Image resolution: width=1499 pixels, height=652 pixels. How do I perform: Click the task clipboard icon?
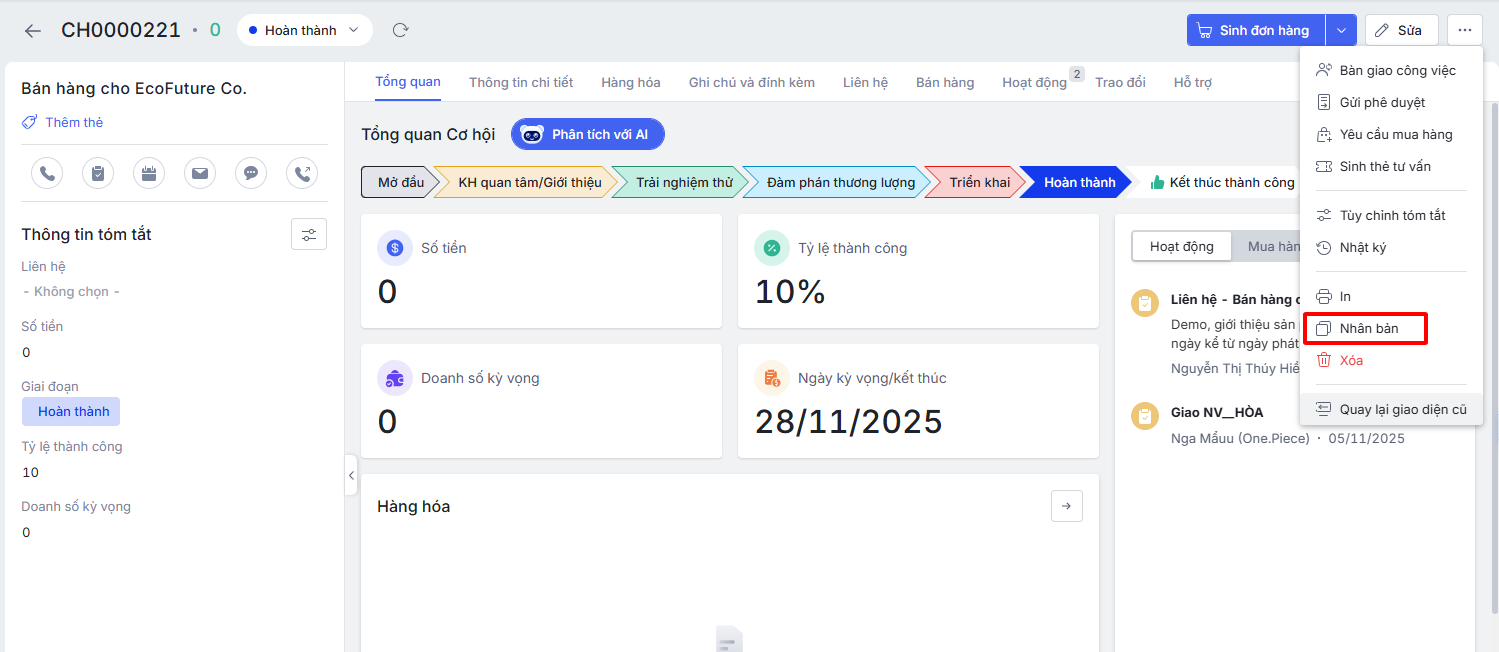pos(98,173)
